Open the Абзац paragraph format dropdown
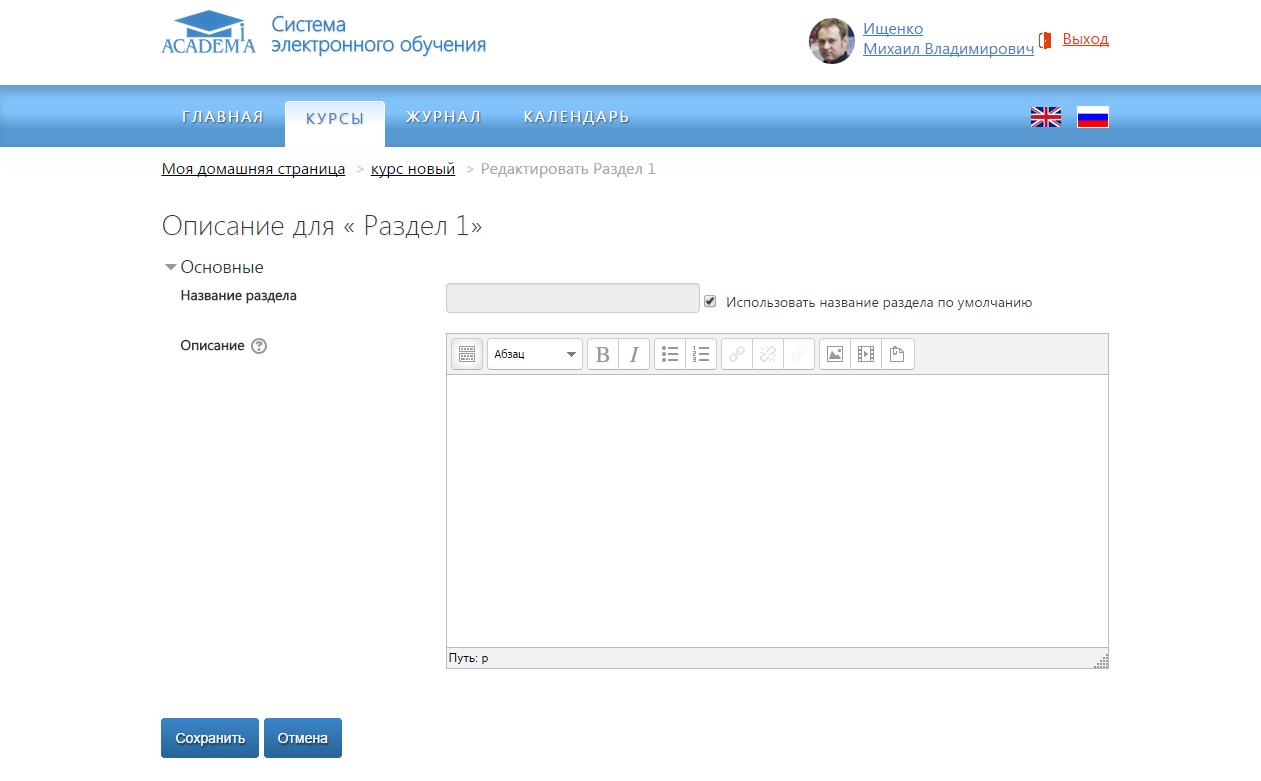Image resolution: width=1261 pixels, height=781 pixels. (535, 354)
